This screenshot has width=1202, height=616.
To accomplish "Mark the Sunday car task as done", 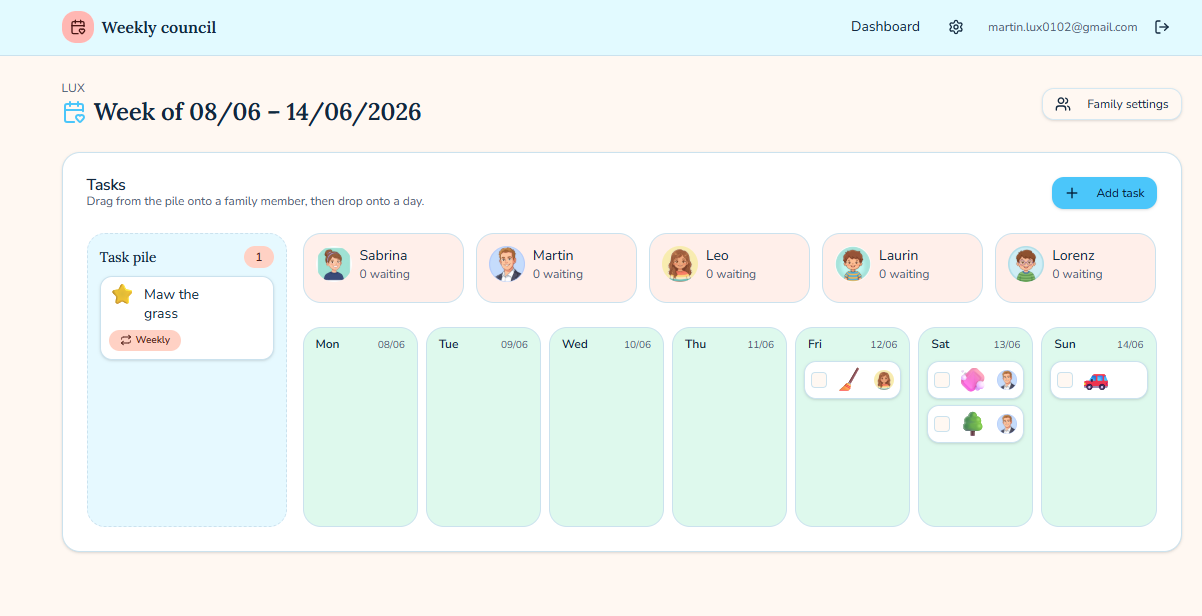I will click(1065, 380).
